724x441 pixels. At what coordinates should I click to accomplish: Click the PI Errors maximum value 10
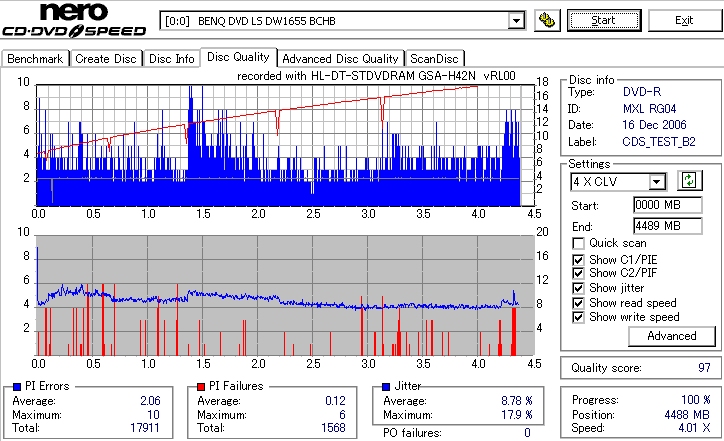pyautogui.click(x=153, y=415)
